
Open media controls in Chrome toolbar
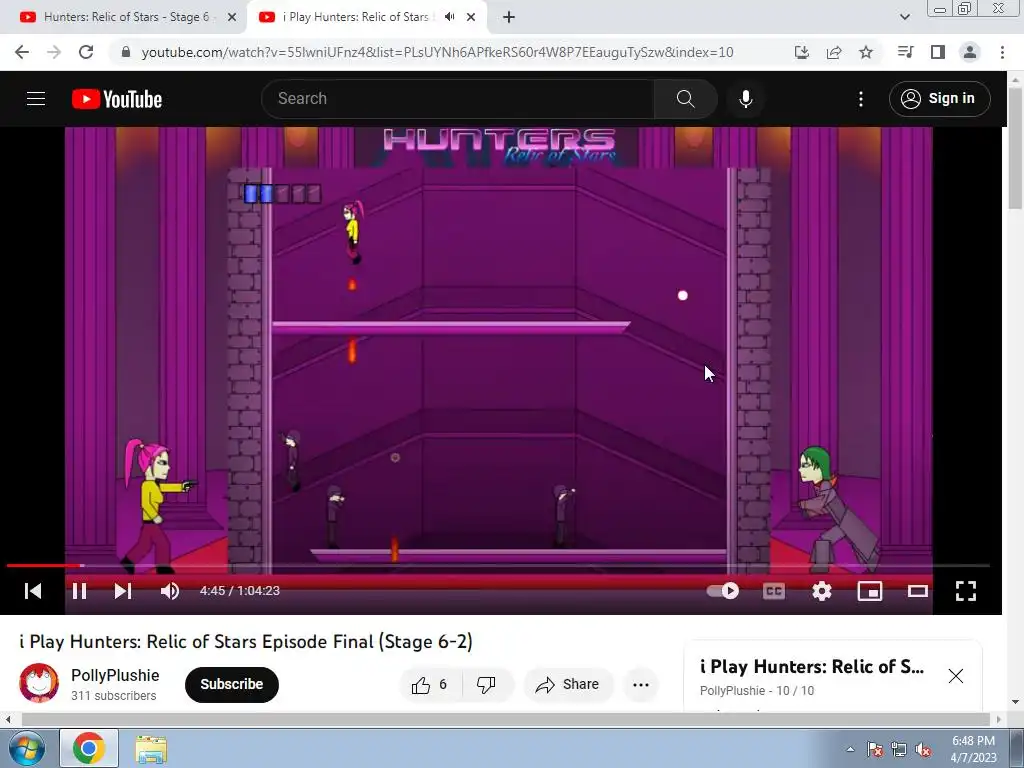click(x=905, y=52)
